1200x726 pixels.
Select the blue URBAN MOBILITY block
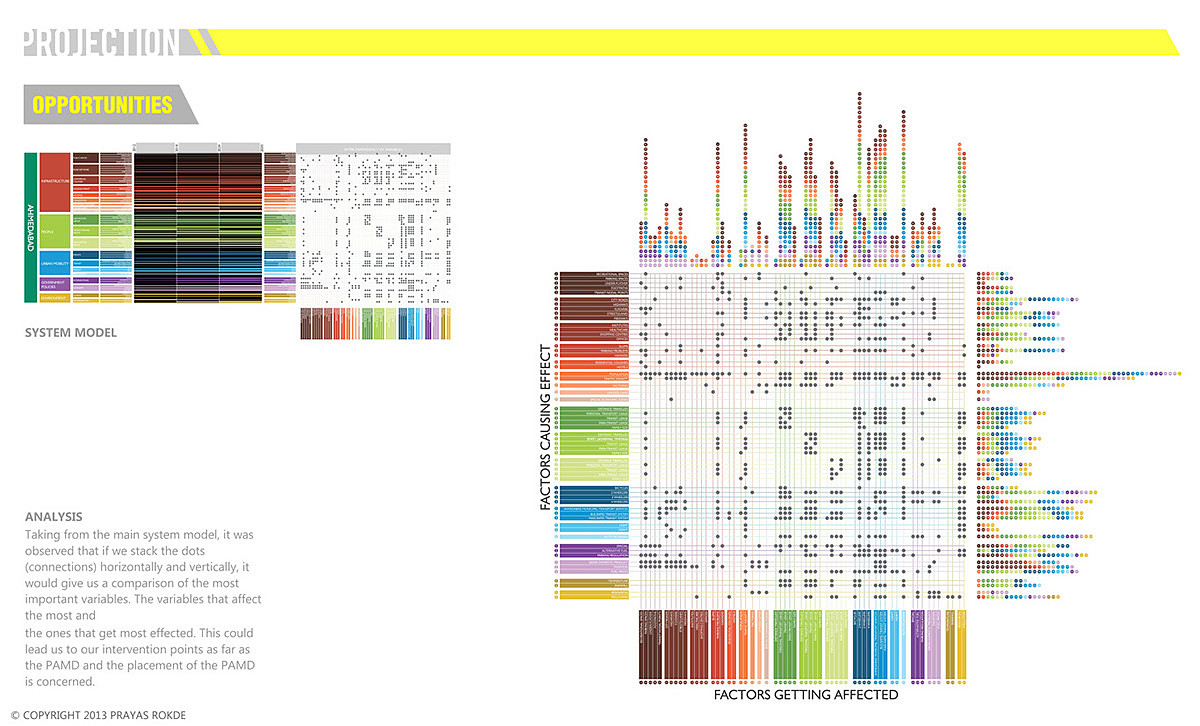55,263
